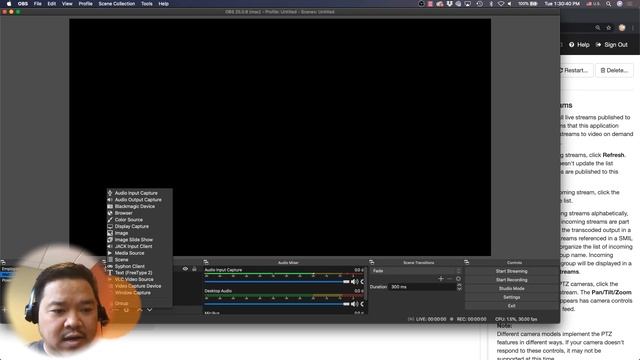640x360 pixels.
Task: Open OBS Settings button
Action: [511, 297]
